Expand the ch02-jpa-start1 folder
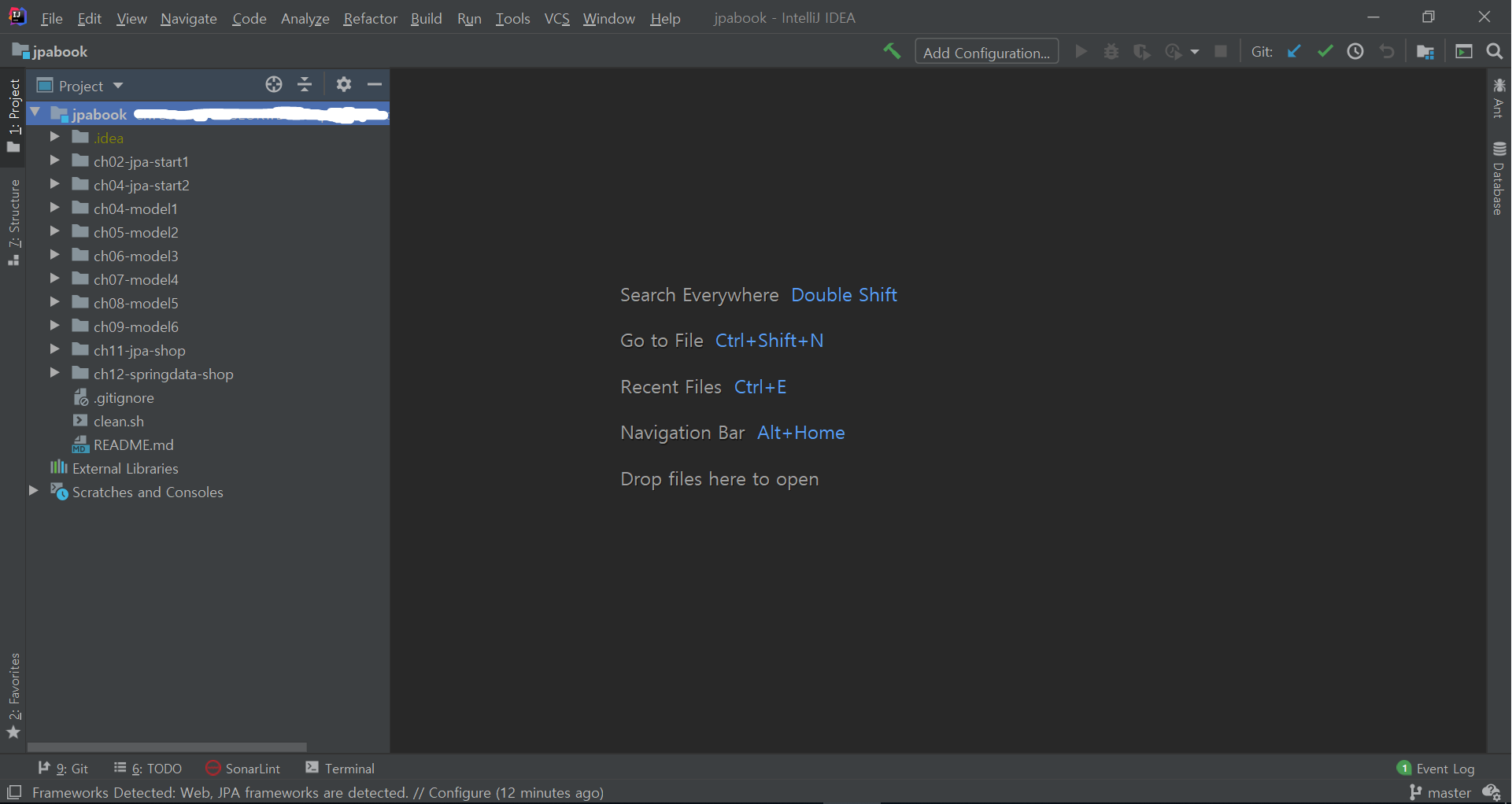1512x804 pixels. click(x=54, y=160)
